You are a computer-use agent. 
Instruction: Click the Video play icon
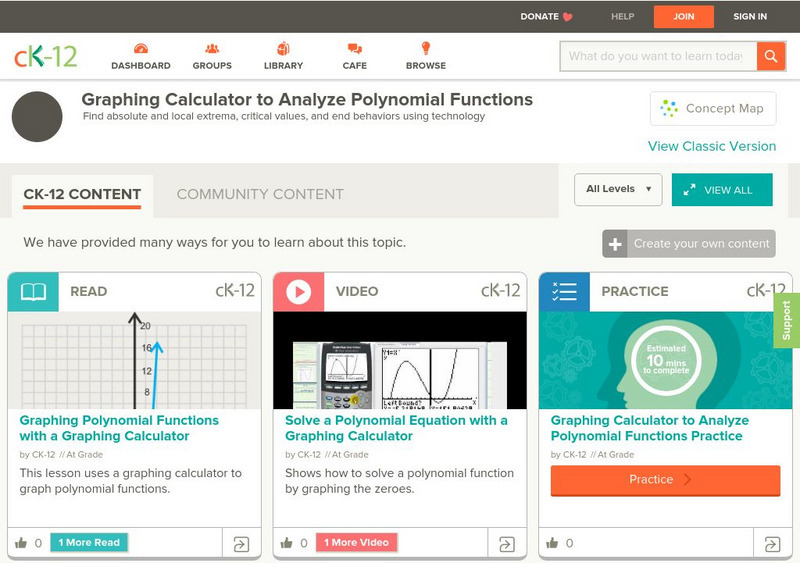[x=298, y=292]
